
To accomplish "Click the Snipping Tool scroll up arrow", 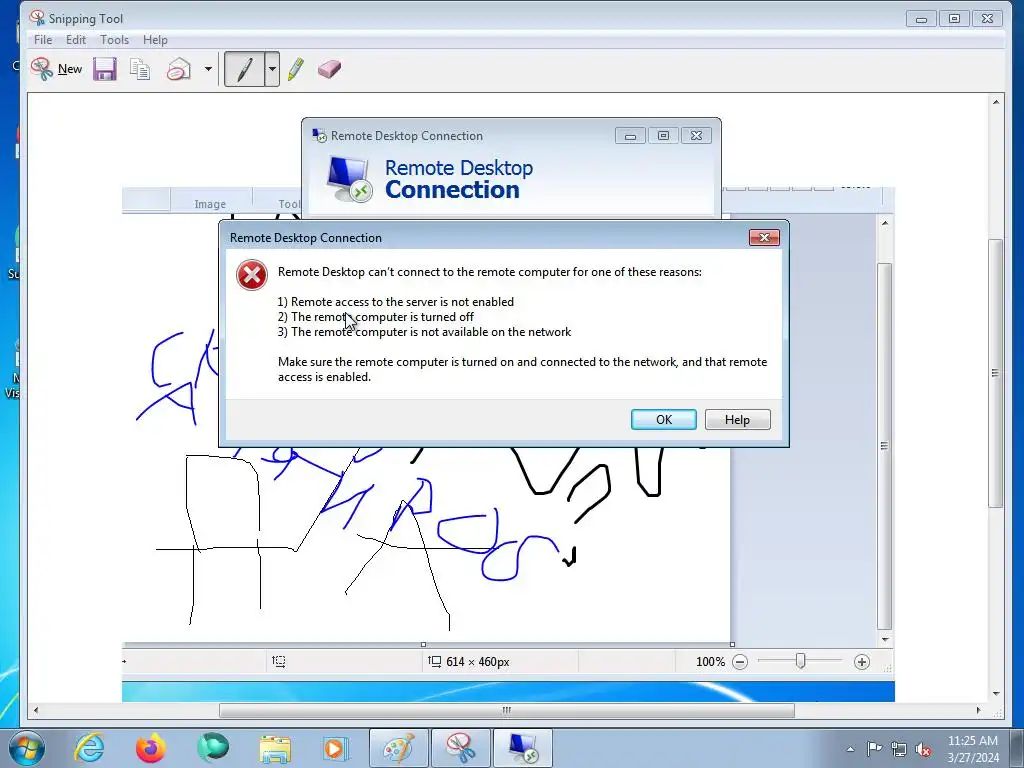I will (x=995, y=102).
